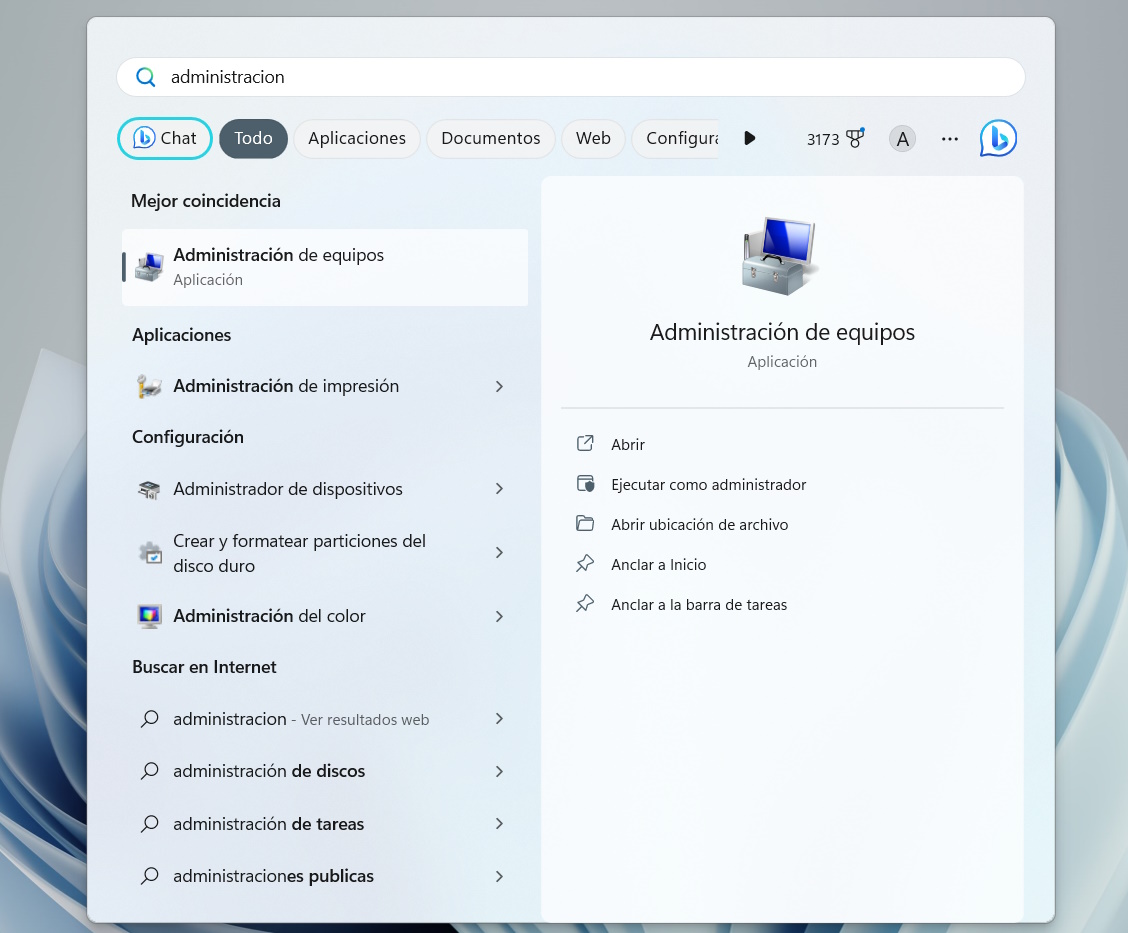Viewport: 1128px width, 933px height.
Task: Expand Administración de impresión chevron
Action: [x=499, y=386]
